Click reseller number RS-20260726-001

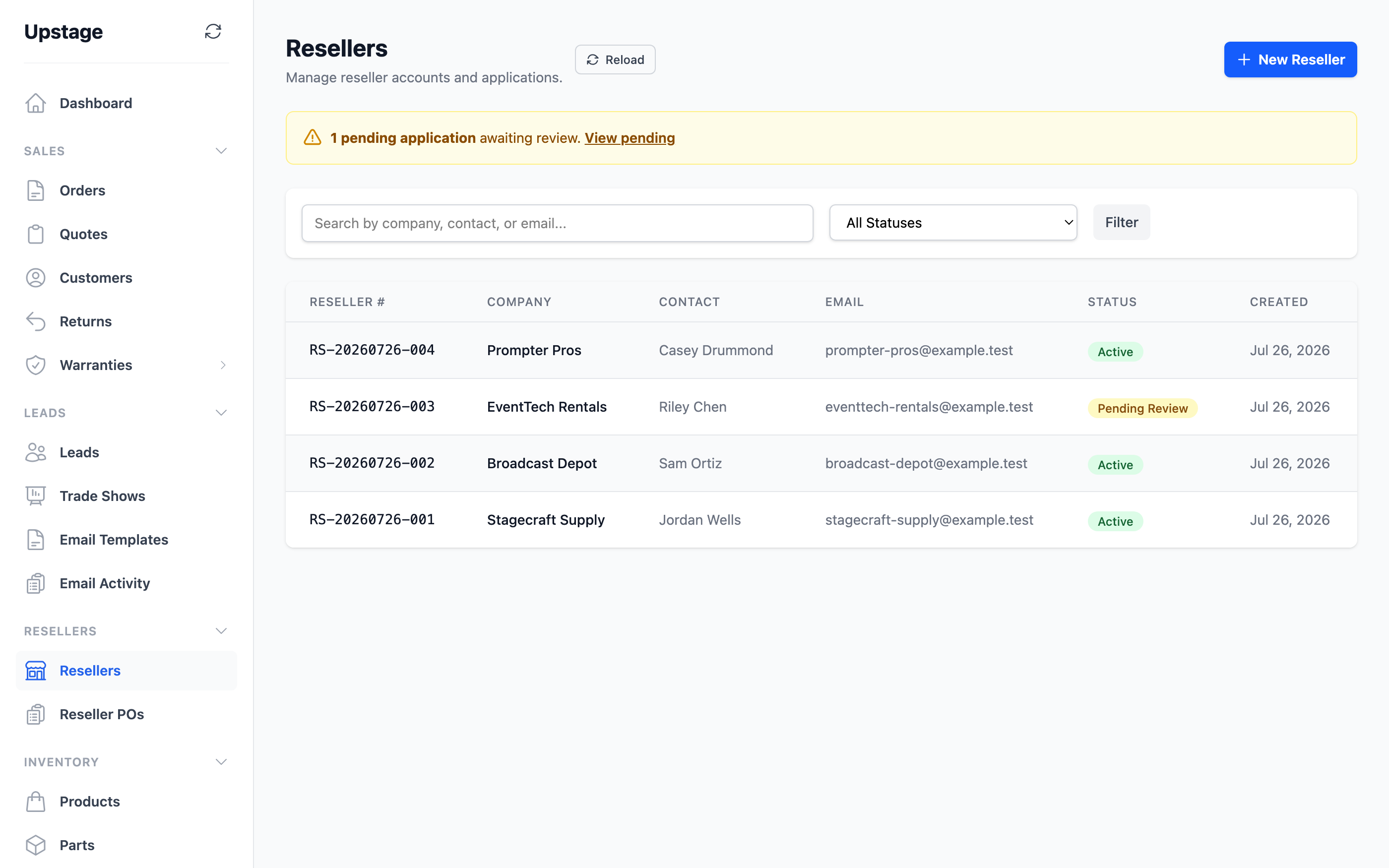click(x=372, y=519)
